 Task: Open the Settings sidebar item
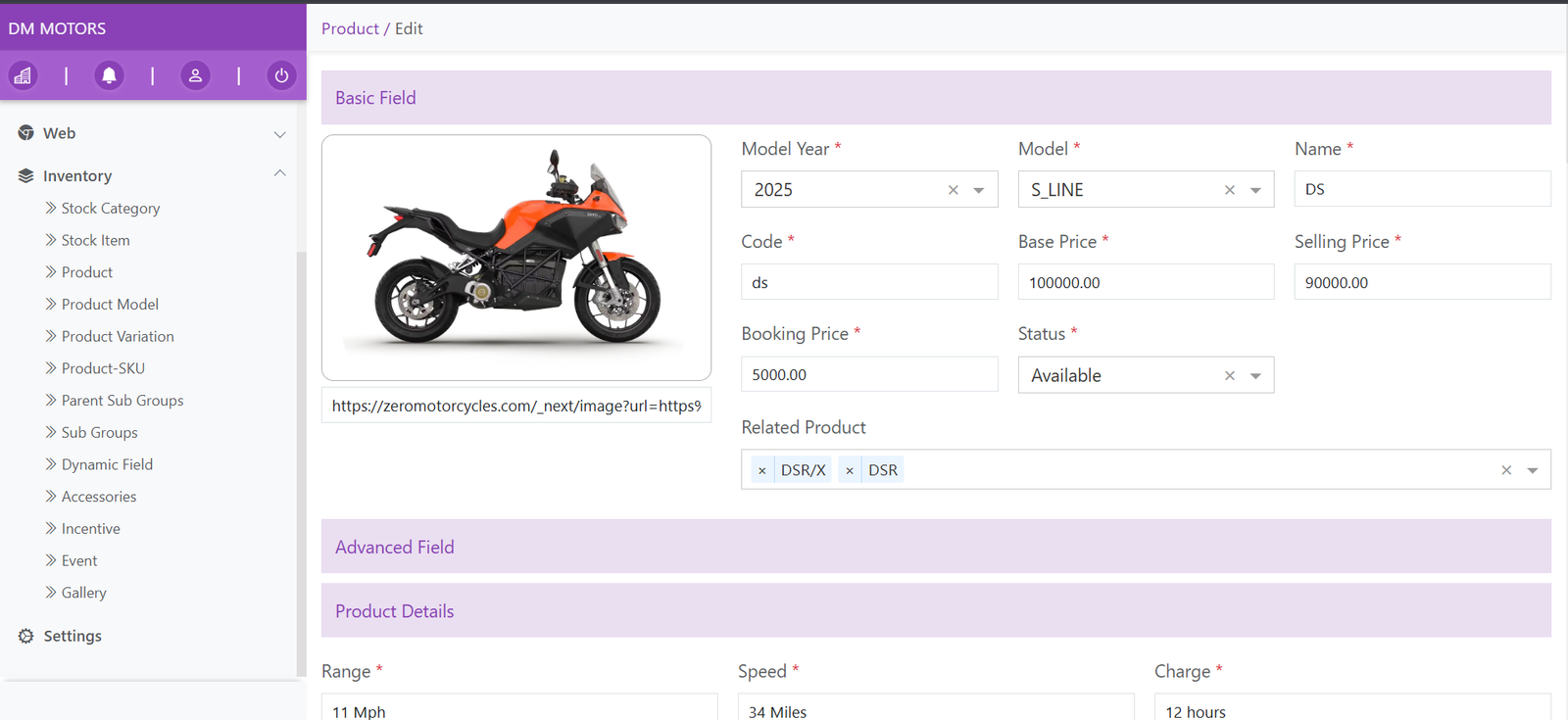click(73, 636)
